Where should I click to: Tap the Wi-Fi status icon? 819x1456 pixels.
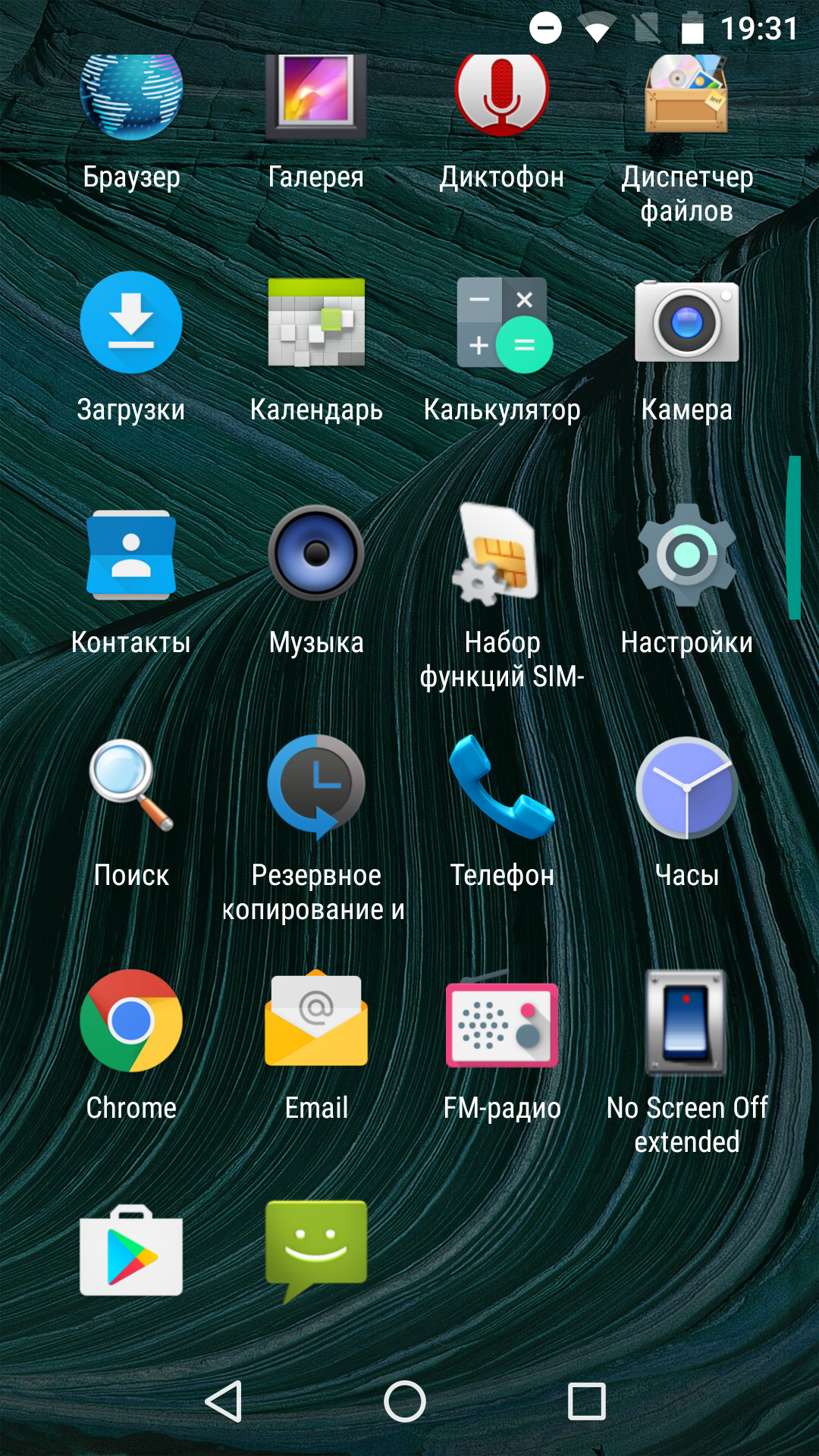(x=597, y=30)
